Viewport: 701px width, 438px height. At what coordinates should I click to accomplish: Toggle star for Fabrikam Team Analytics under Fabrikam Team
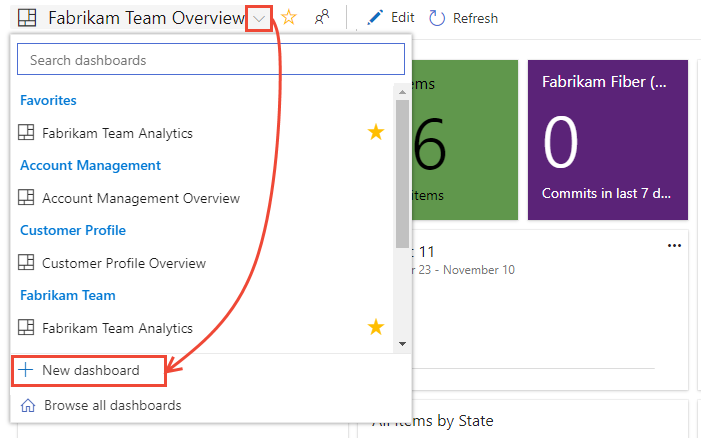click(x=376, y=327)
